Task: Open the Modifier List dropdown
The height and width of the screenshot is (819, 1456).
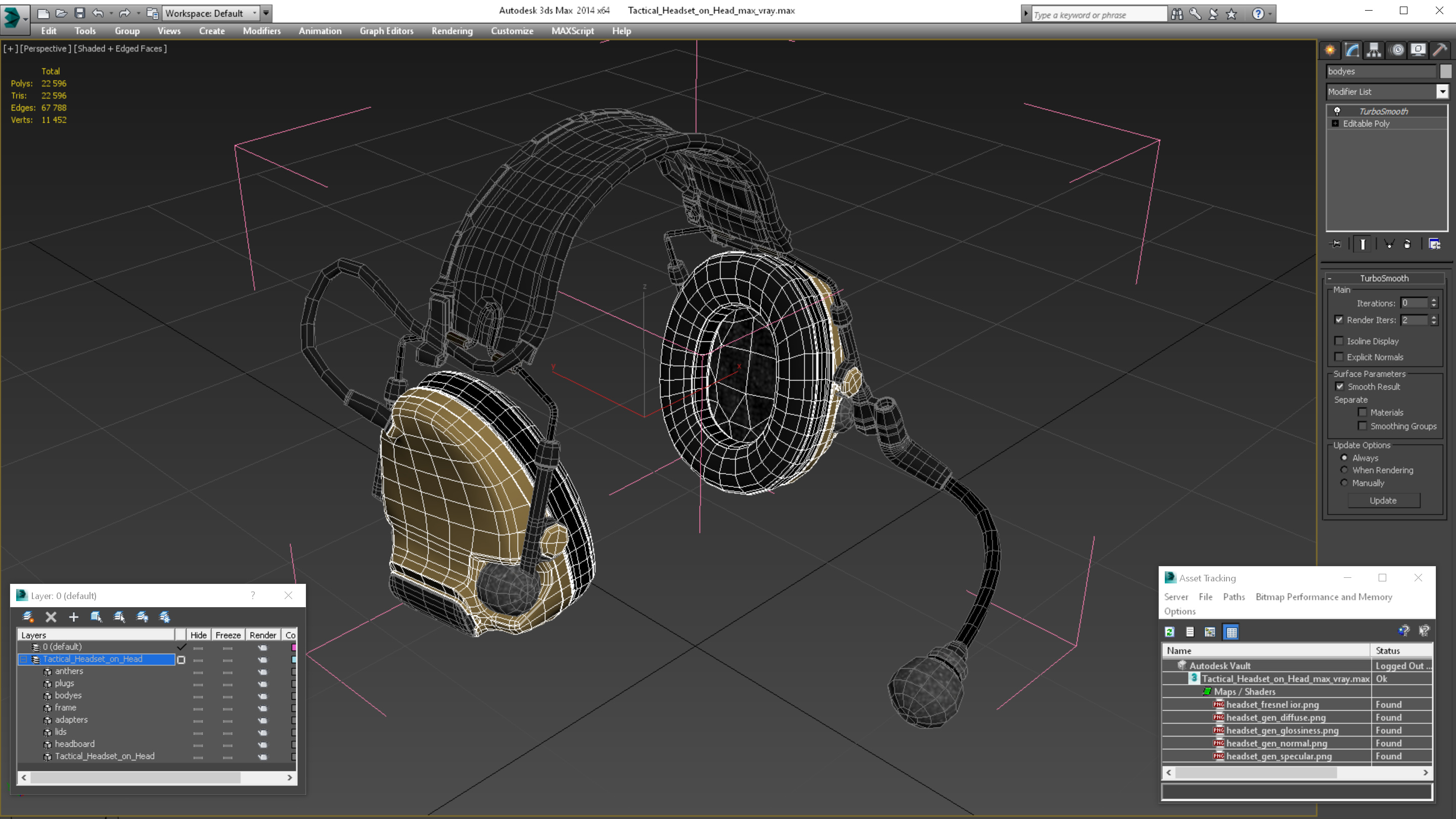Action: click(x=1442, y=92)
